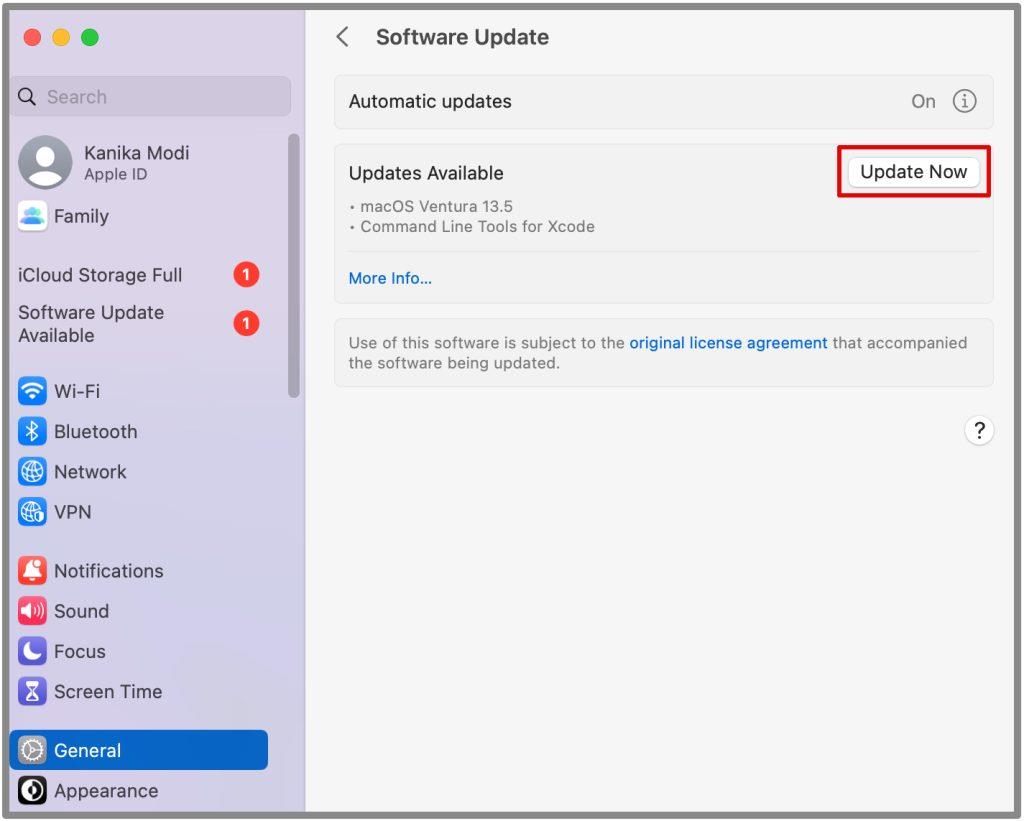1024x821 pixels.
Task: Click the help question mark button
Action: [x=978, y=430]
